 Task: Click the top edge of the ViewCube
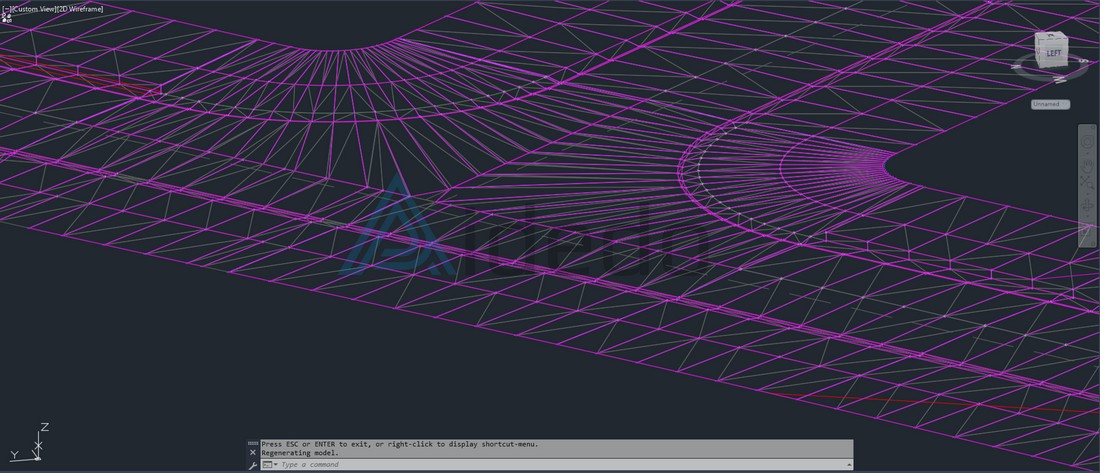[x=1053, y=37]
